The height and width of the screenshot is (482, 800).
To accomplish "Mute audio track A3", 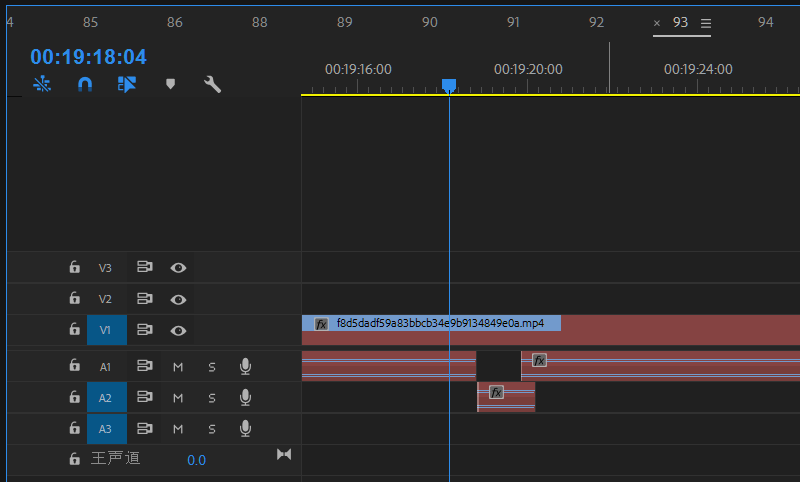I will [x=178, y=429].
